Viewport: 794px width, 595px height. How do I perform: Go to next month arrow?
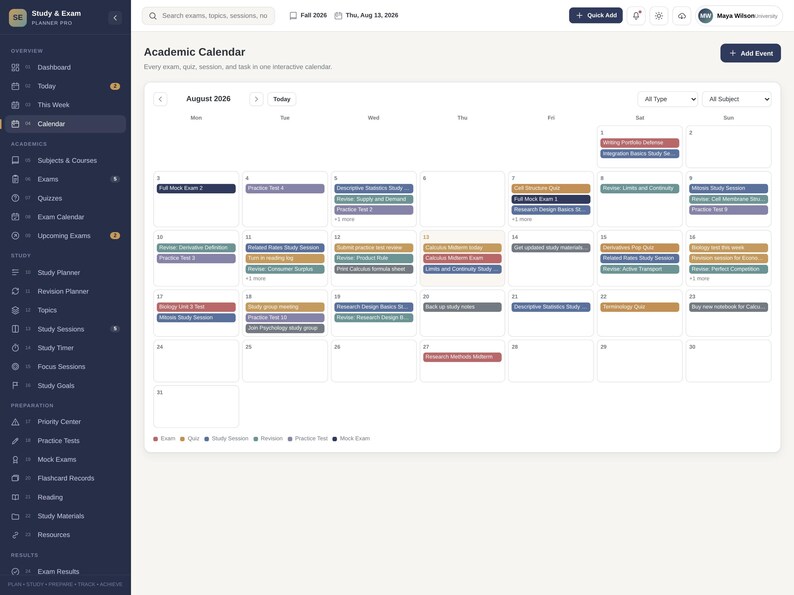click(256, 99)
